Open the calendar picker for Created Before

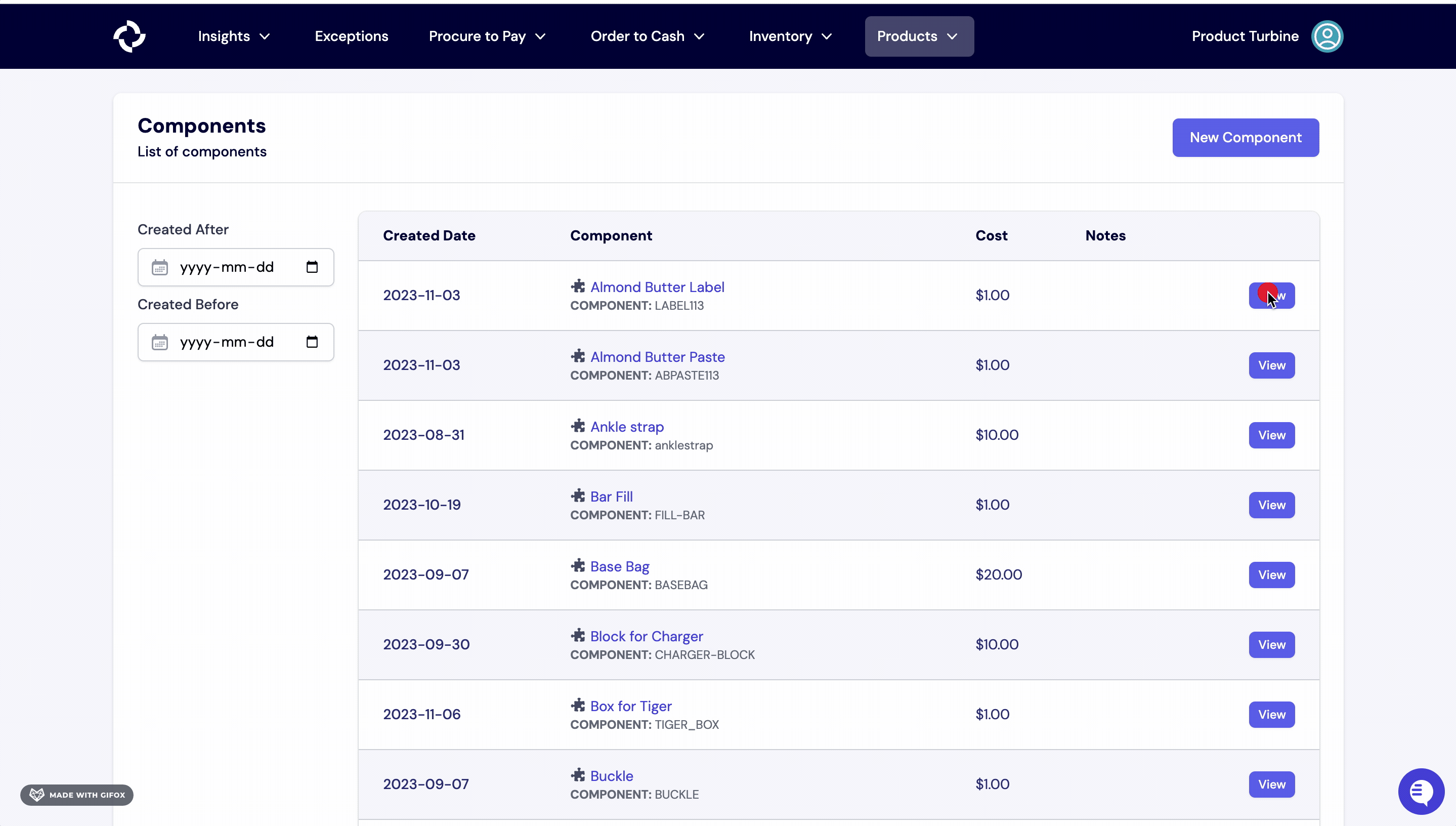311,342
